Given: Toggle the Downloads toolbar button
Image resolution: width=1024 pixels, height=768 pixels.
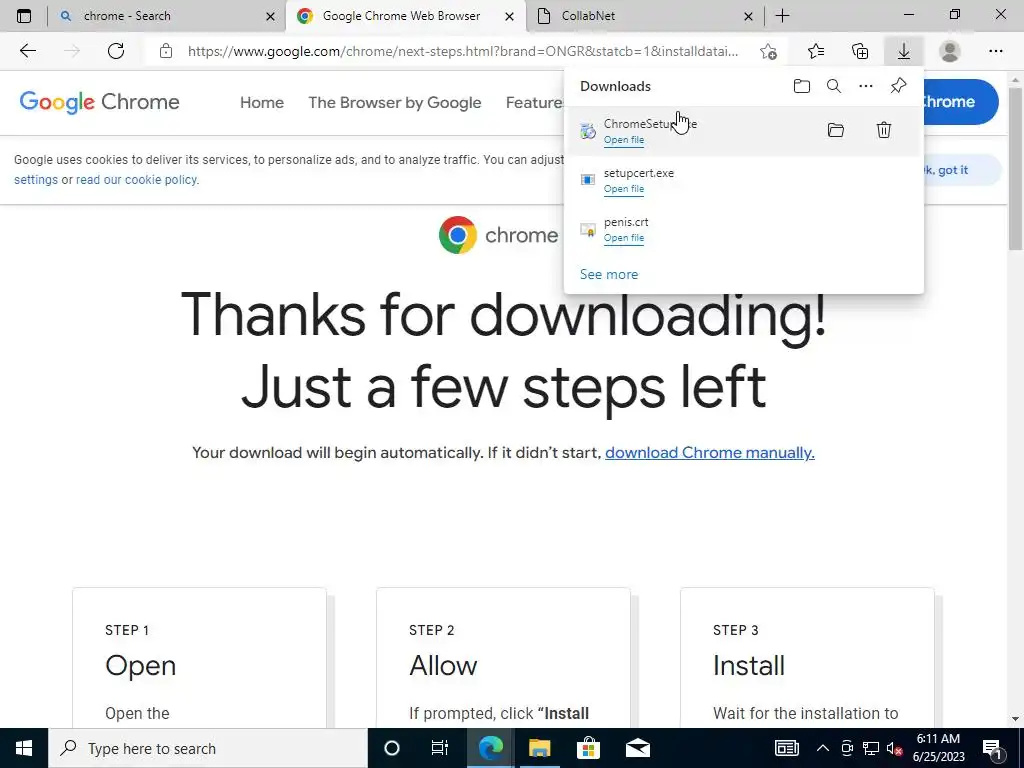Looking at the screenshot, I should pyautogui.click(x=904, y=51).
